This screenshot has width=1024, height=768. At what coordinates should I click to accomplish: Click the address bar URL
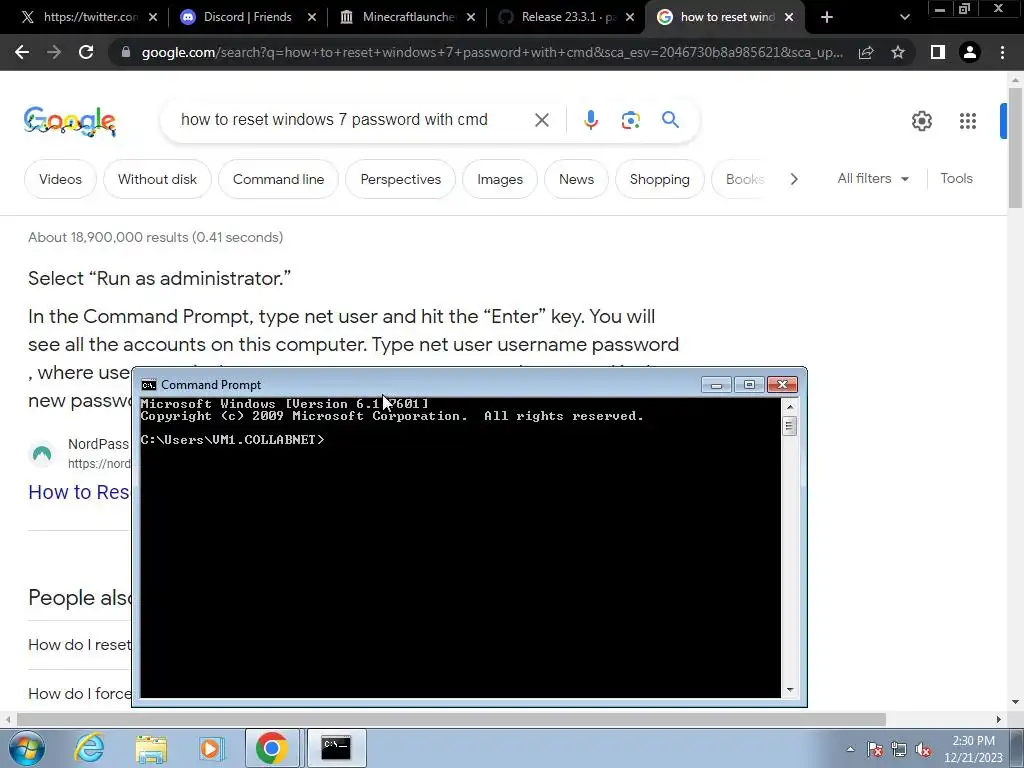(492, 52)
